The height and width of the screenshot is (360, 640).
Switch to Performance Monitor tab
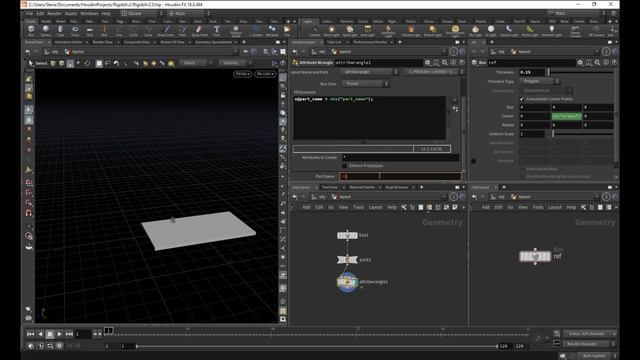point(370,42)
